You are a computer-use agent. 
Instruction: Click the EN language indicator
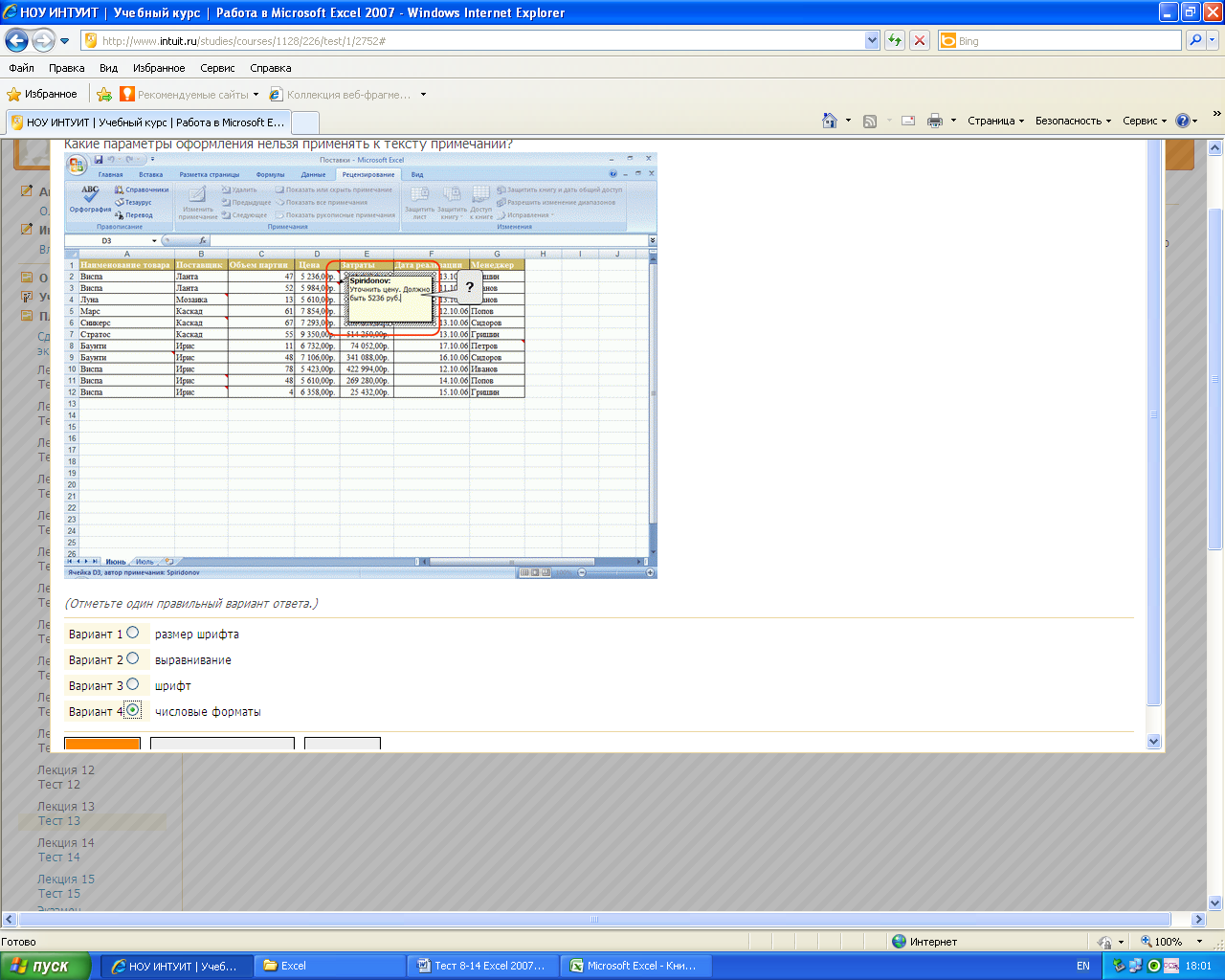[1083, 966]
